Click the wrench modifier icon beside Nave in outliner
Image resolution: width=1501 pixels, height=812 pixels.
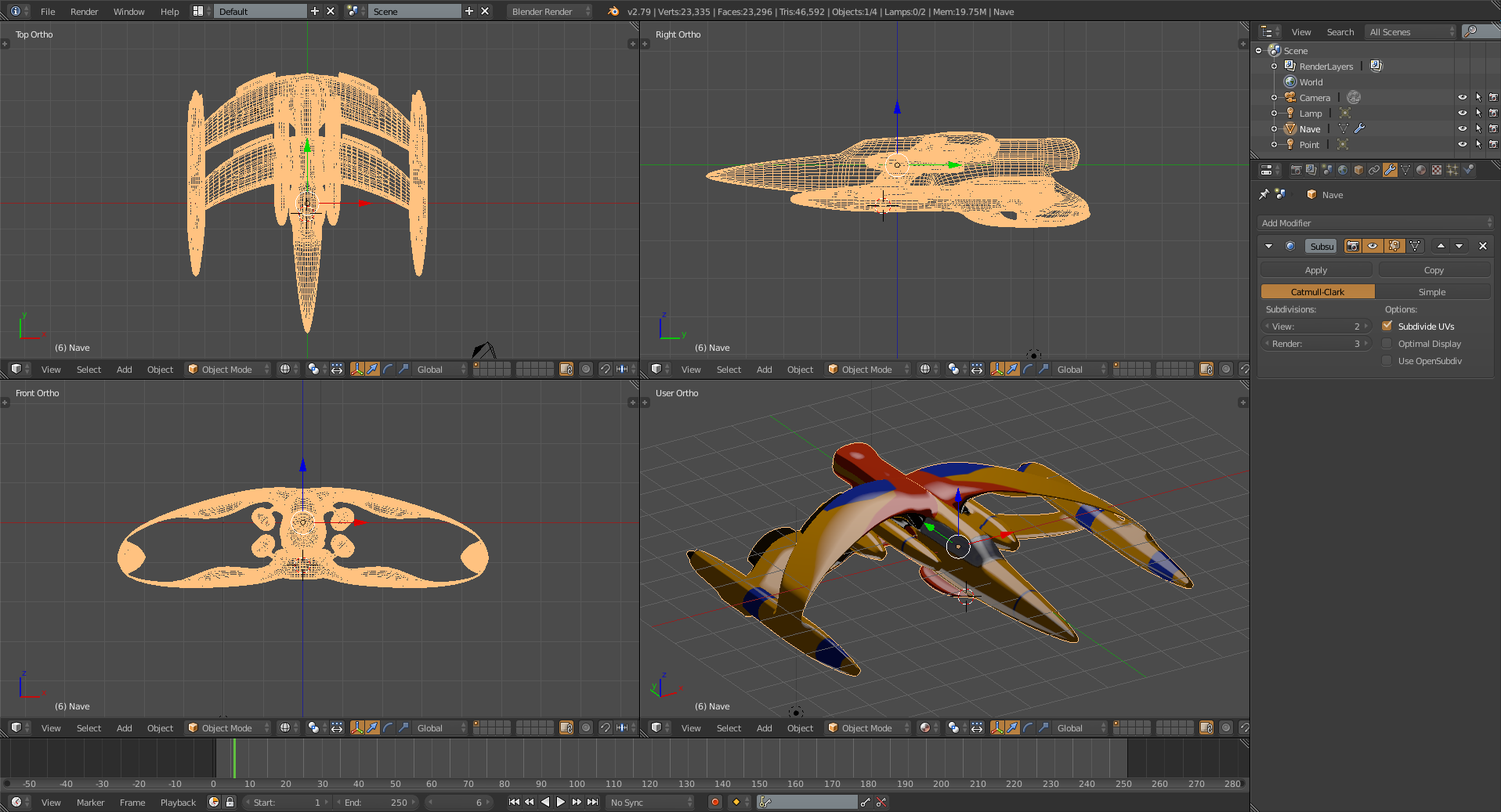point(1360,128)
